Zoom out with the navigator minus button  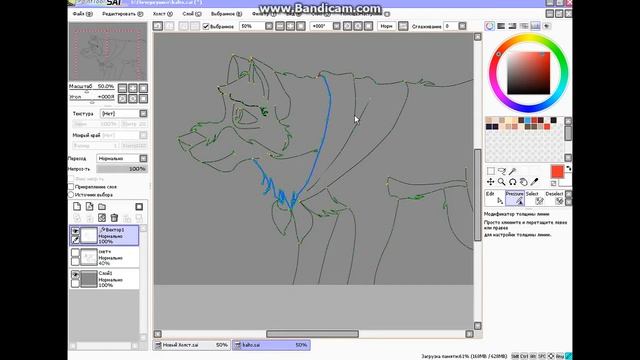point(122,88)
